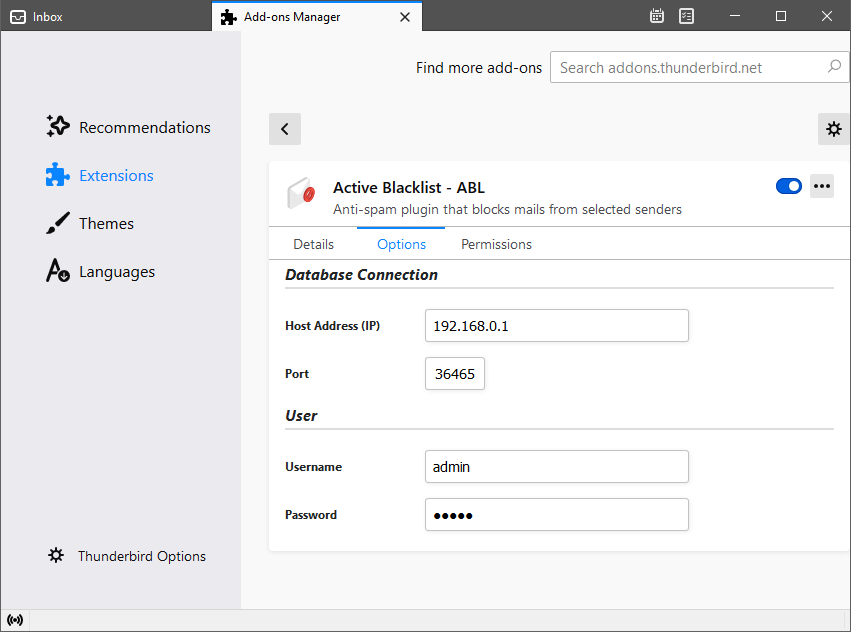Open the Calendar tab icon

pyautogui.click(x=657, y=16)
